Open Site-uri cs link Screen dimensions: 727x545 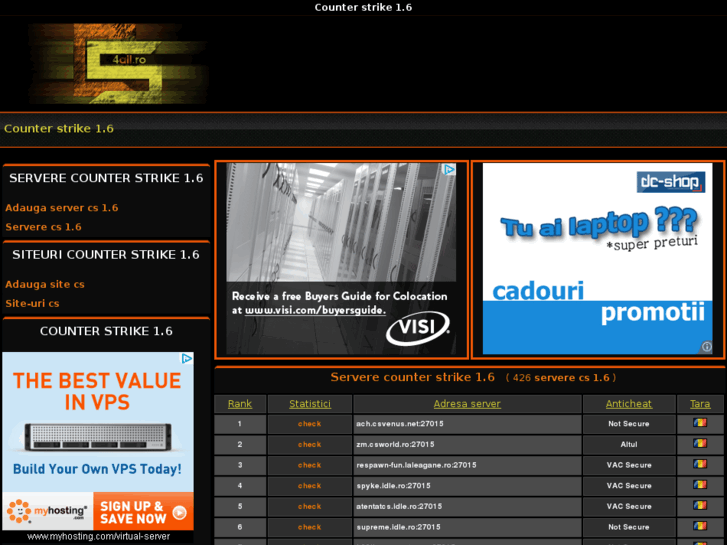pyautogui.click(x=32, y=303)
